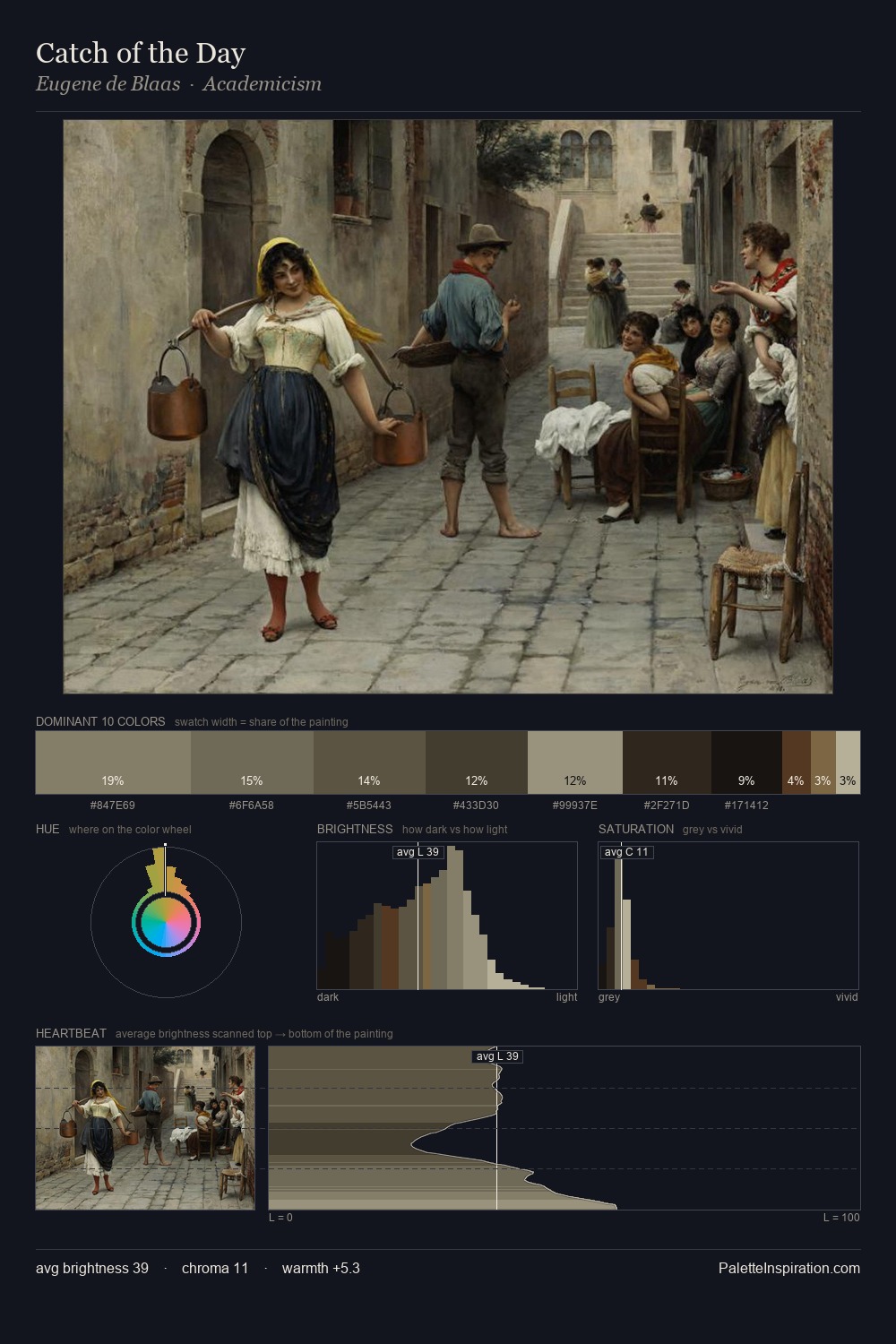Viewport: 896px width, 1344px height.
Task: Click the HEARTBEAT section heading
Action: [x=71, y=1033]
